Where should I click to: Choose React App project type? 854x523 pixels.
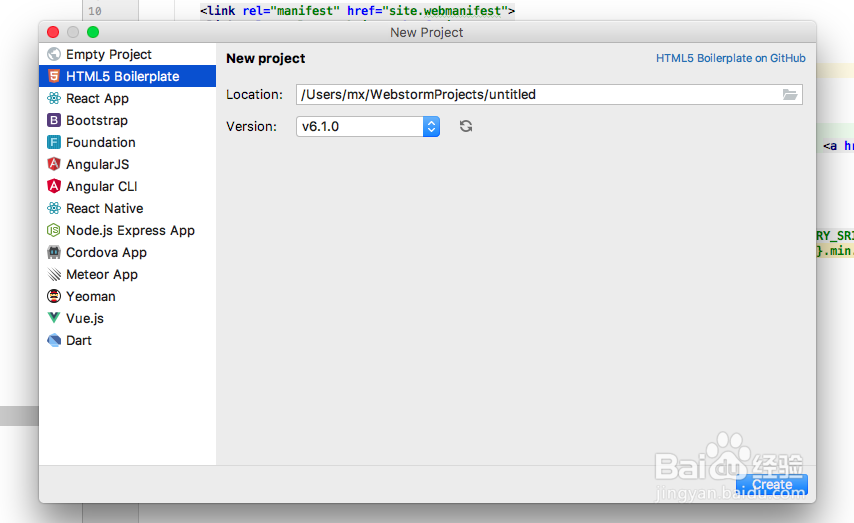[127, 99]
